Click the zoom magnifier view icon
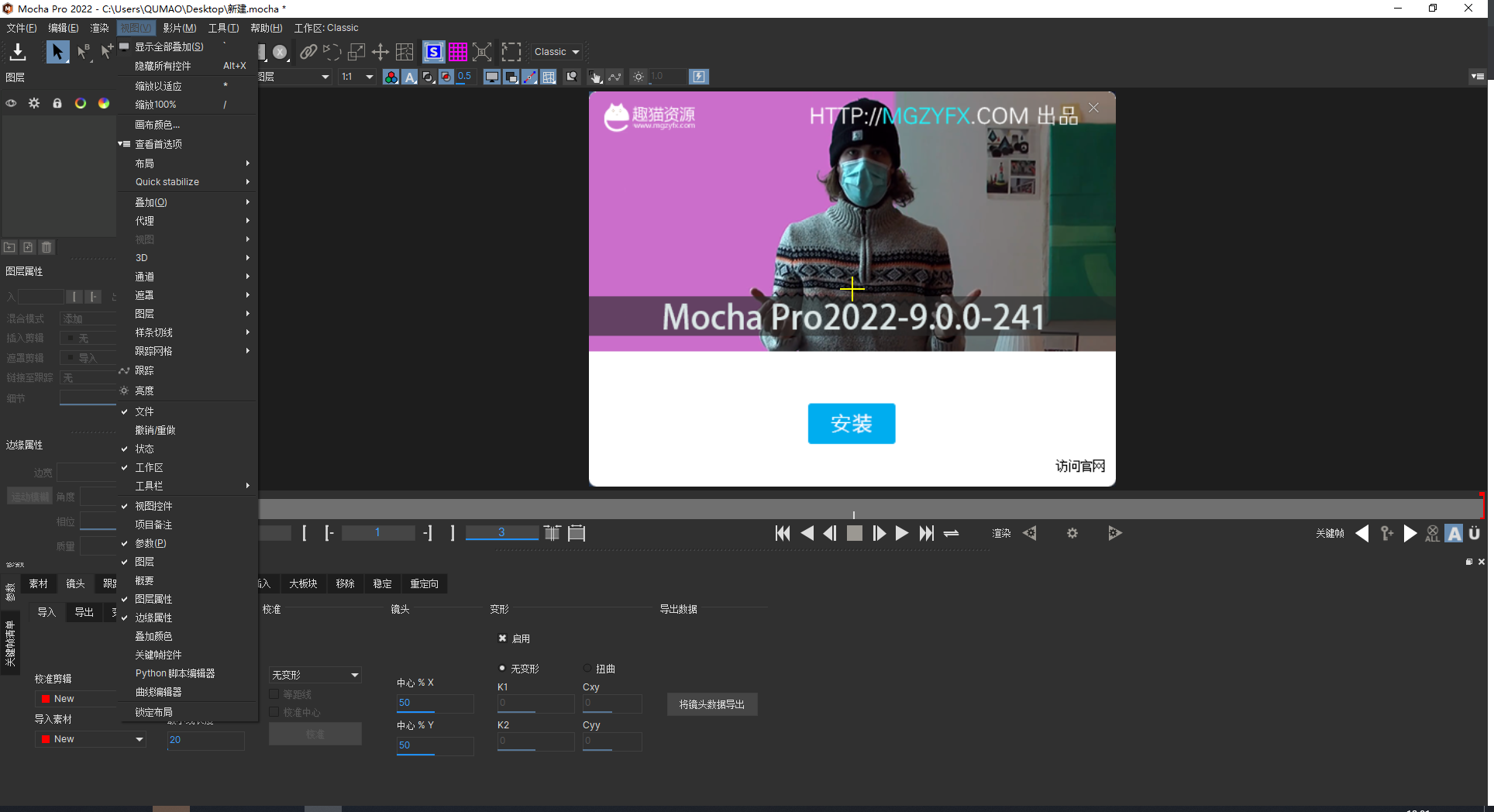 [572, 77]
